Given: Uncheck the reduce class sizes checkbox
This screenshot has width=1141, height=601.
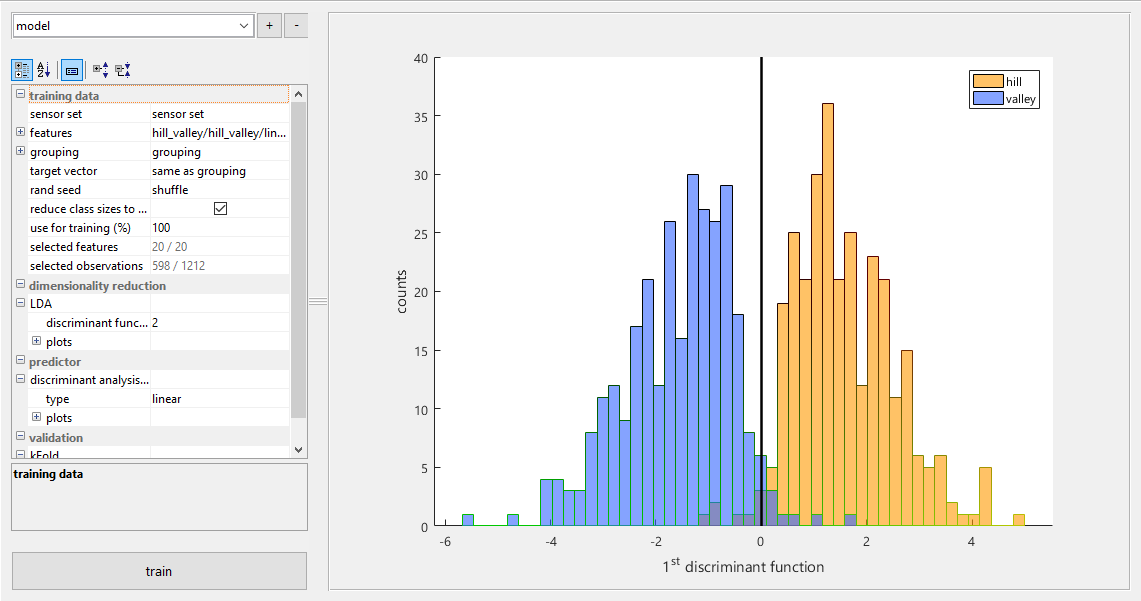Looking at the screenshot, I should pos(221,209).
